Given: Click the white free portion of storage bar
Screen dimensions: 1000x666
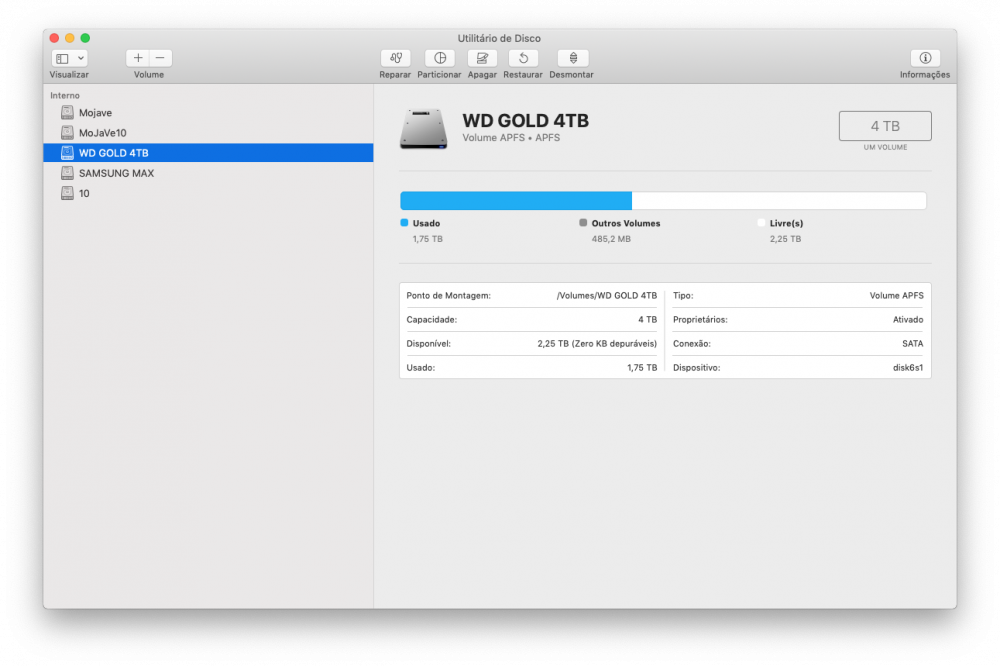Looking at the screenshot, I should click(779, 200).
